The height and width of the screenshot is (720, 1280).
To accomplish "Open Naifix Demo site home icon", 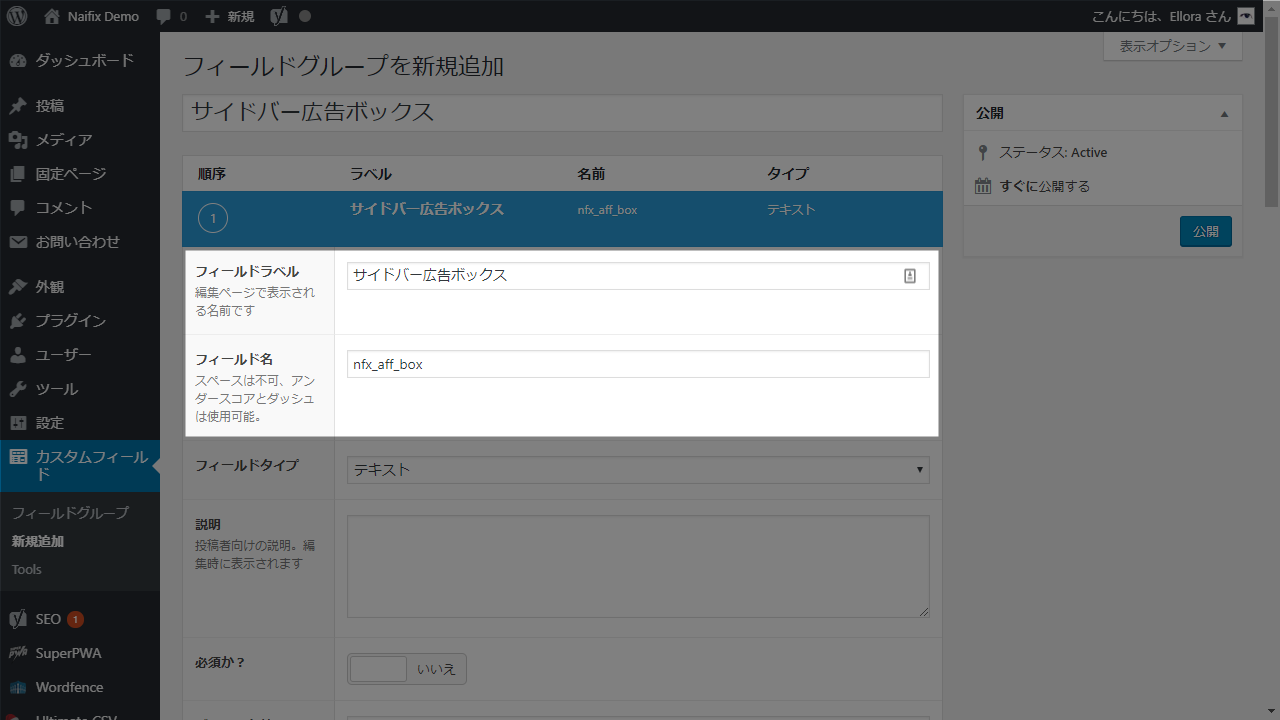I will [52, 16].
